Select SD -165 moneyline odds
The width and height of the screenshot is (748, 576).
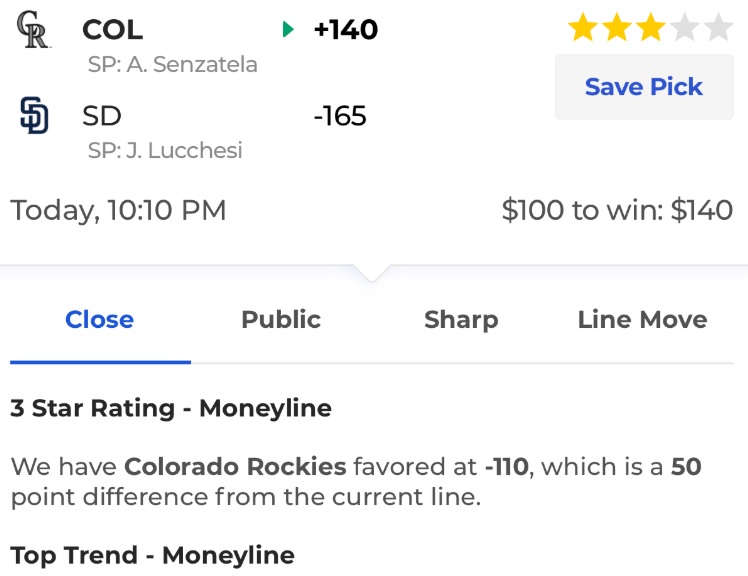(340, 116)
